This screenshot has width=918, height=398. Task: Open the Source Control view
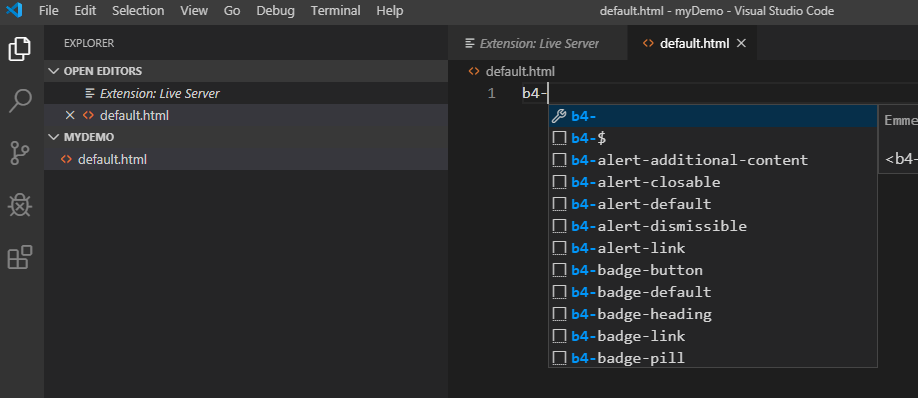[20, 153]
